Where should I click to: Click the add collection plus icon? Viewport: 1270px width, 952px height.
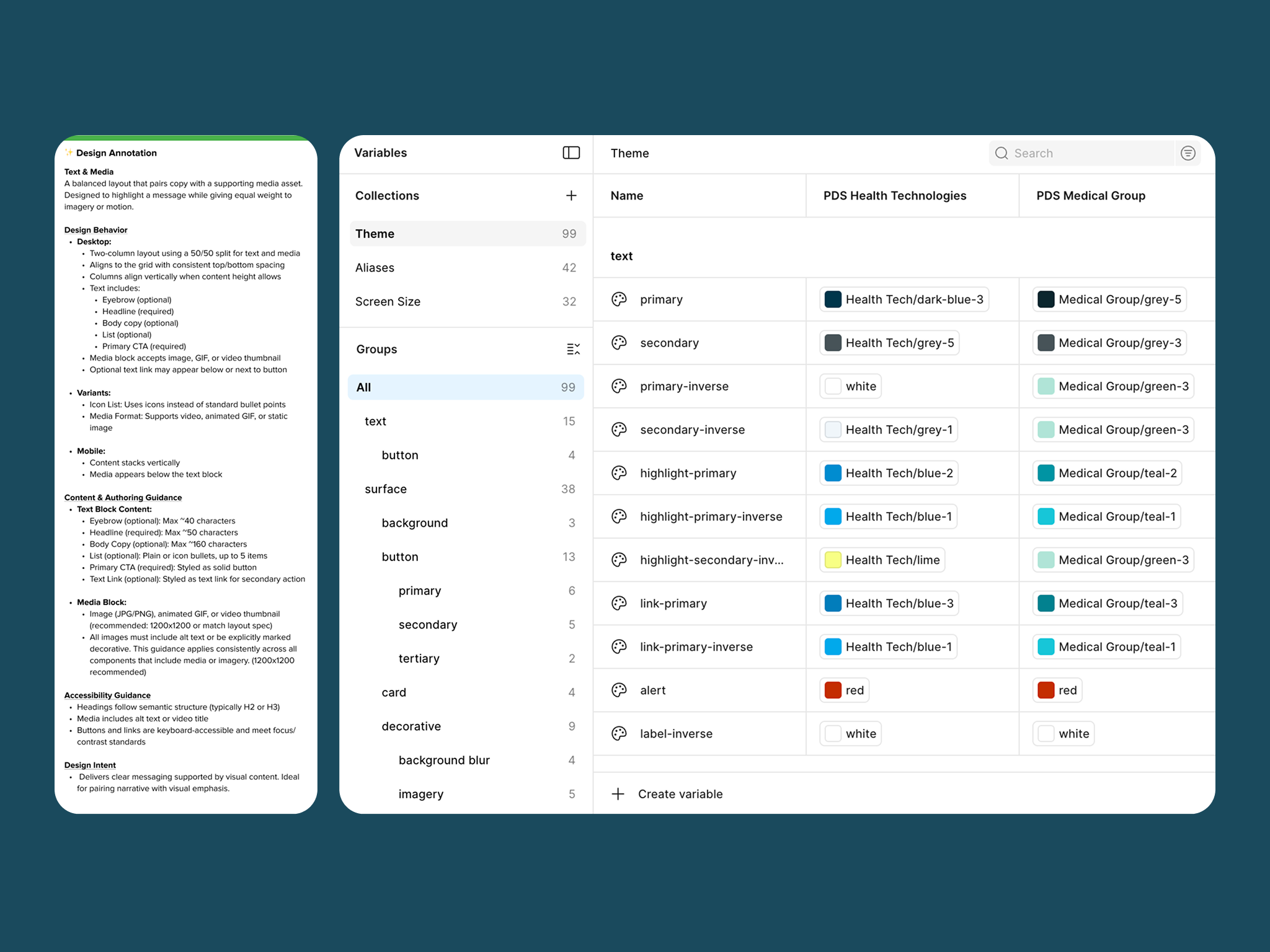[571, 196]
